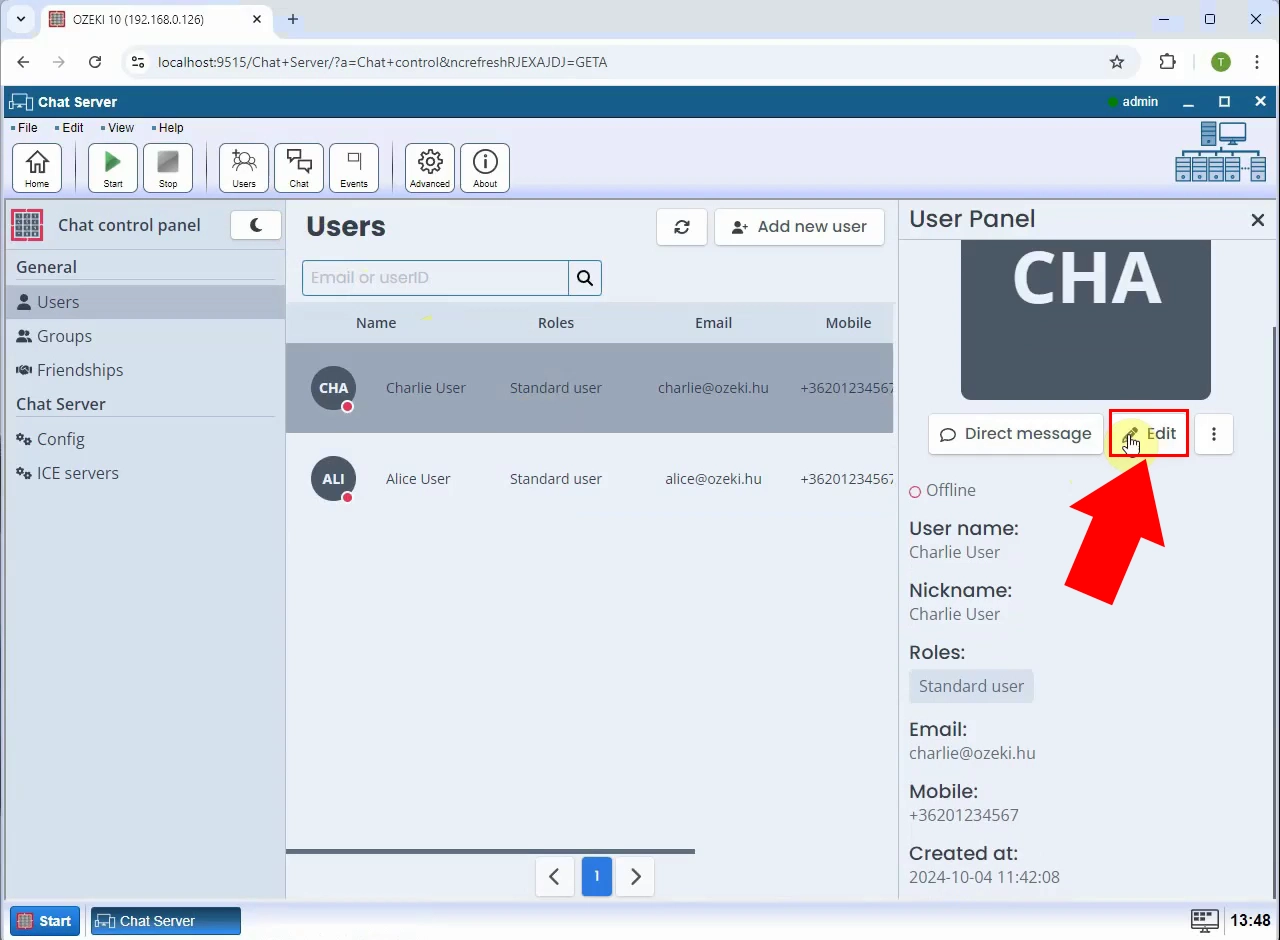Click the Chat control panel logo
This screenshot has height=940, width=1280.
click(27, 225)
